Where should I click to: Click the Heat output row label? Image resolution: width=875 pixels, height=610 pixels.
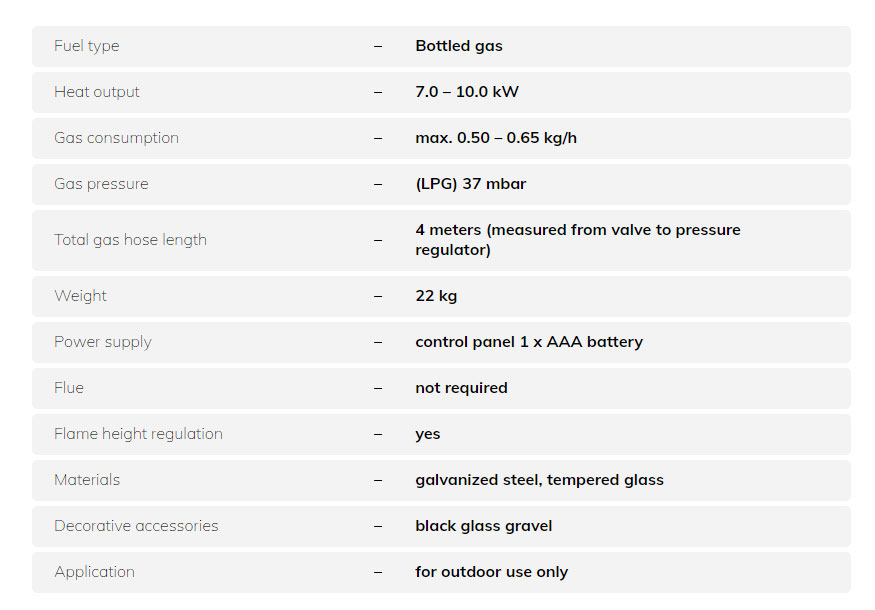coord(97,92)
